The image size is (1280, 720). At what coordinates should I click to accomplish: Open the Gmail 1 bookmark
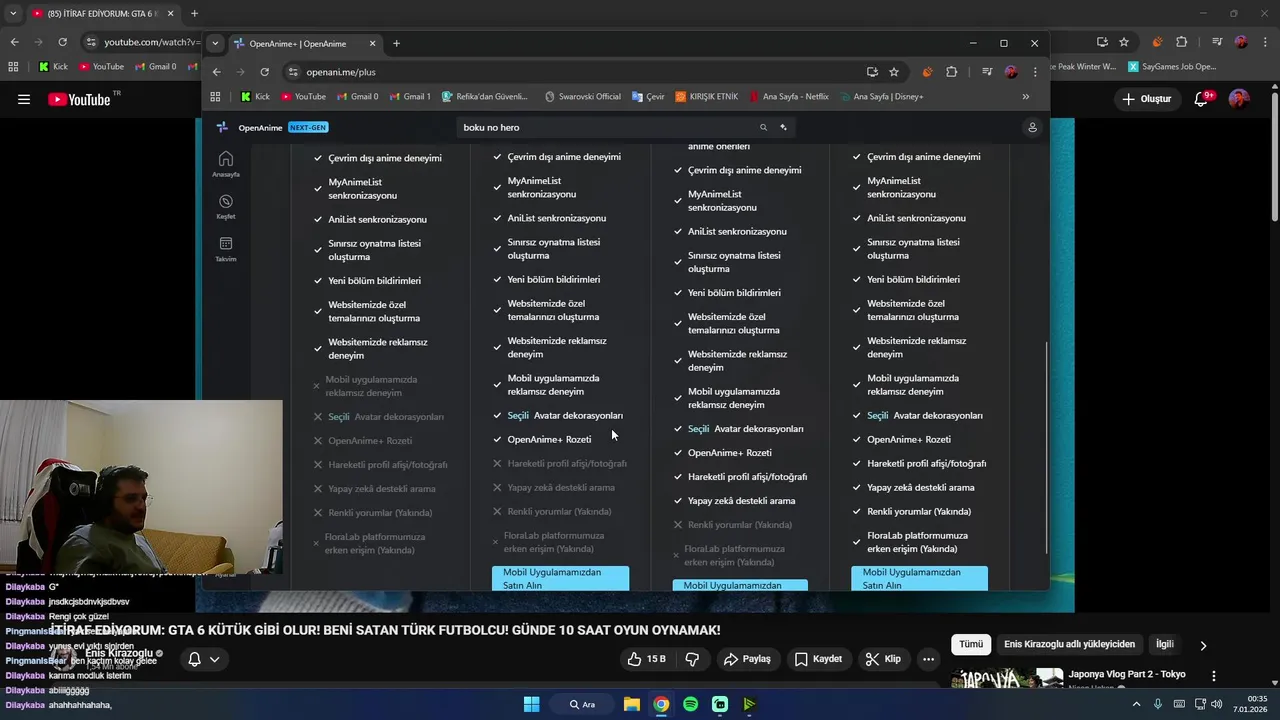(409, 97)
